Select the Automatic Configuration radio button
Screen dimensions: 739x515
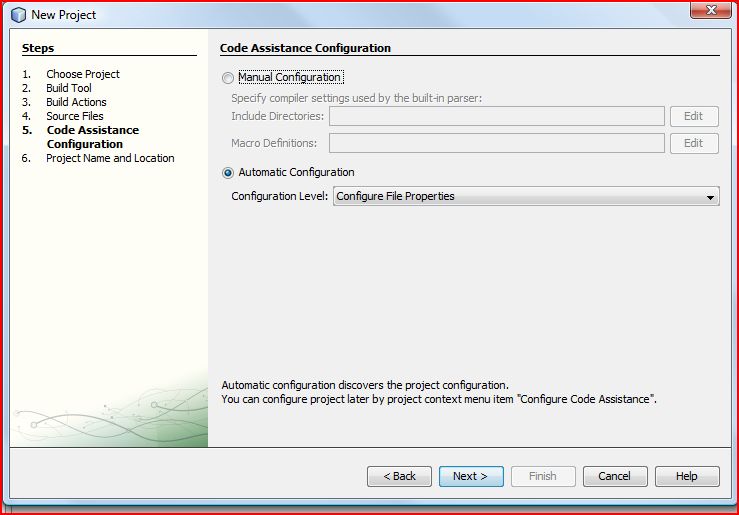[x=228, y=173]
